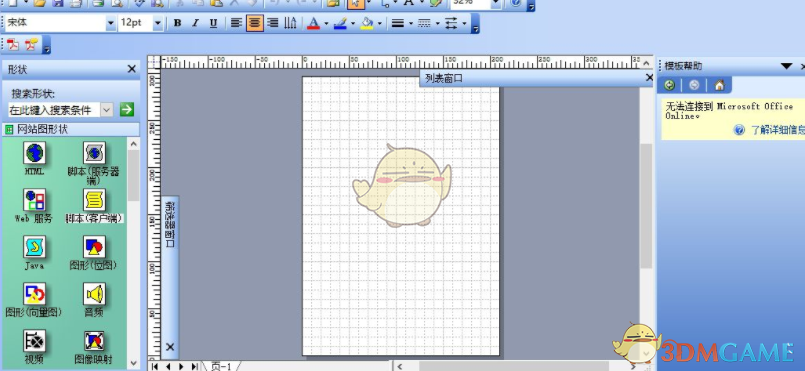The width and height of the screenshot is (805, 371).
Task: Select the Text tool A icon
Action: 409,3
